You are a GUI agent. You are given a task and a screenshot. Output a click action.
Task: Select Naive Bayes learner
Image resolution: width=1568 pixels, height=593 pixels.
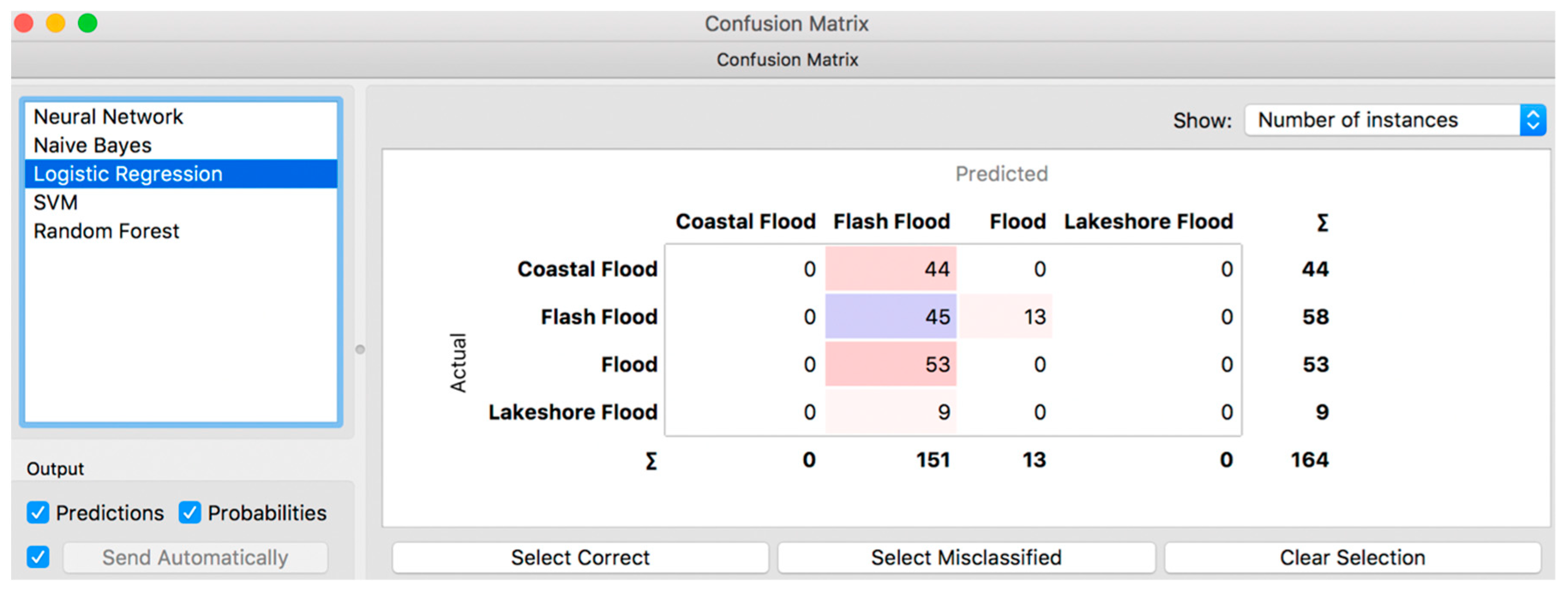(x=93, y=145)
